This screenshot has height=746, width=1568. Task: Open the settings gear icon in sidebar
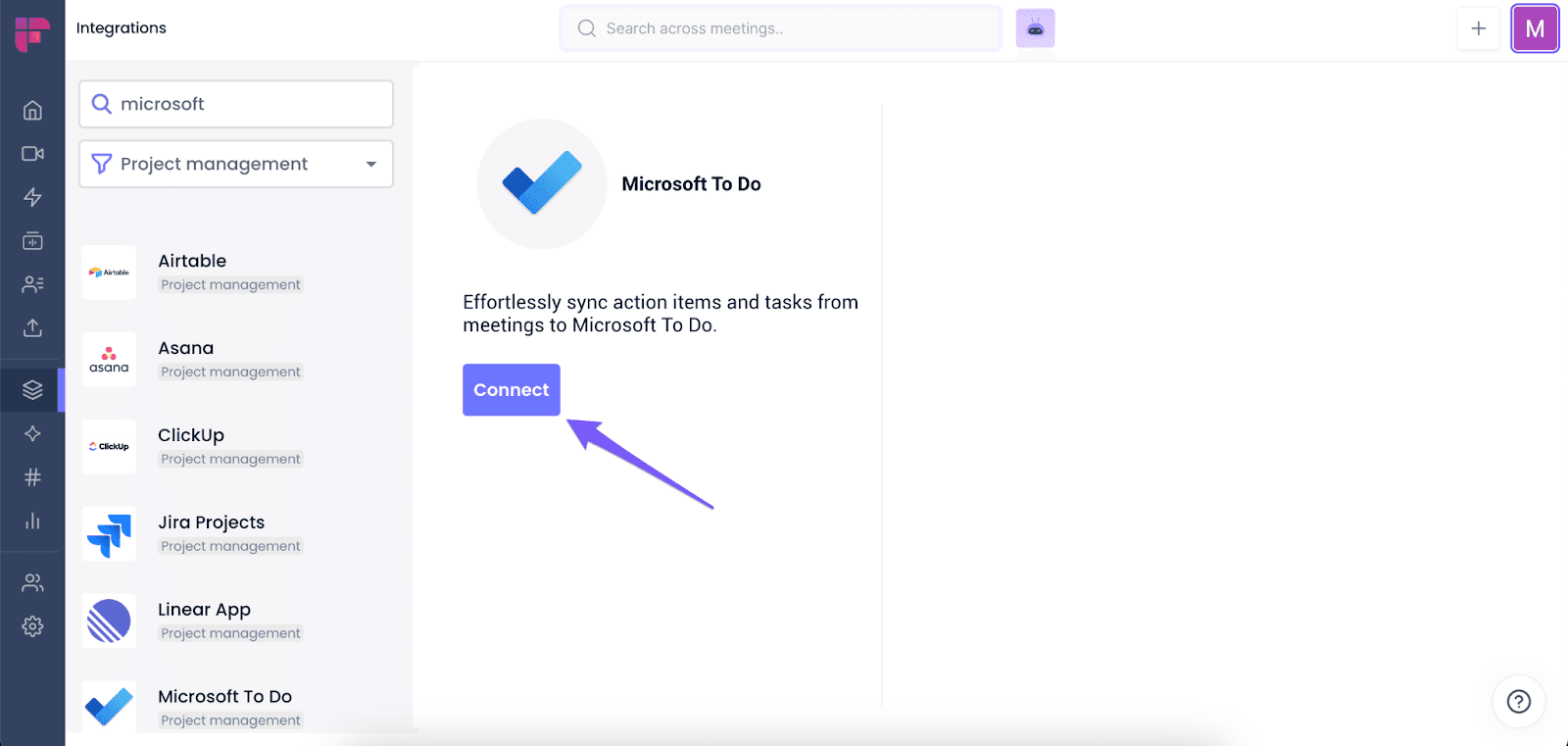point(32,626)
